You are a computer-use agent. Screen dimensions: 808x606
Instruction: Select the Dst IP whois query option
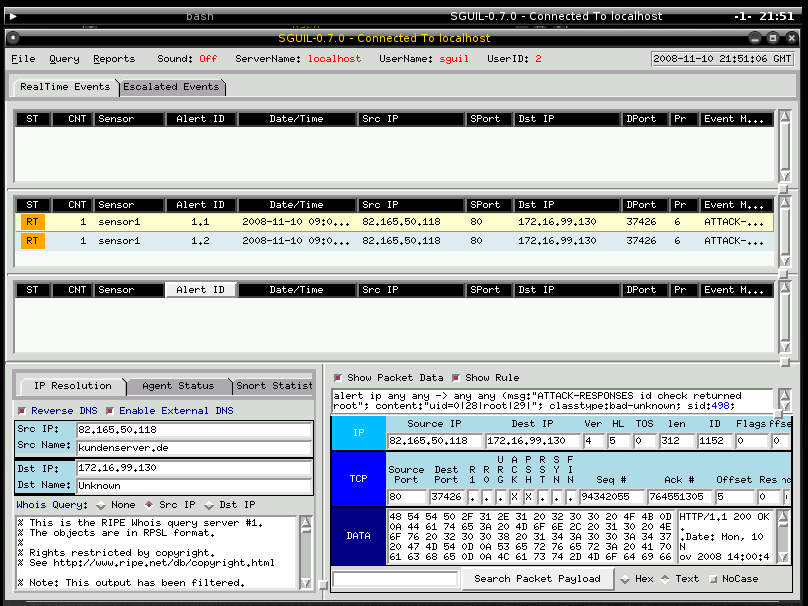click(x=229, y=505)
